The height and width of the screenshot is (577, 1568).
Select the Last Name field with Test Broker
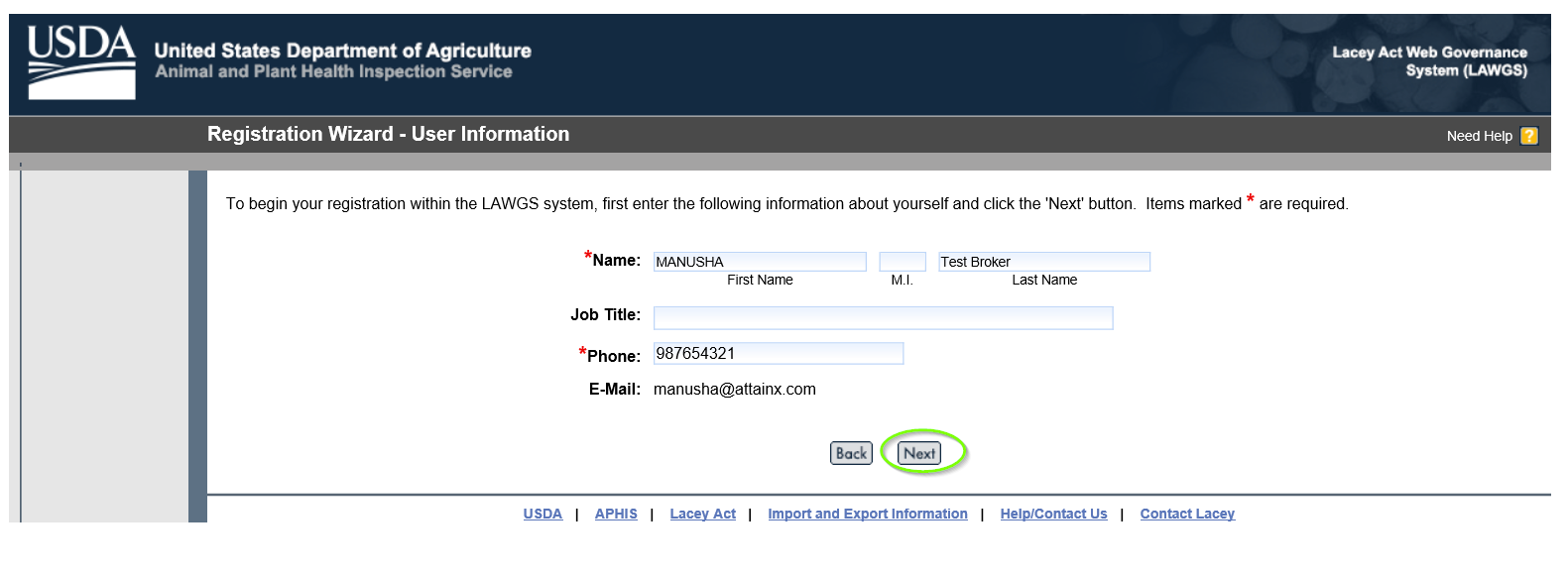[1043, 262]
